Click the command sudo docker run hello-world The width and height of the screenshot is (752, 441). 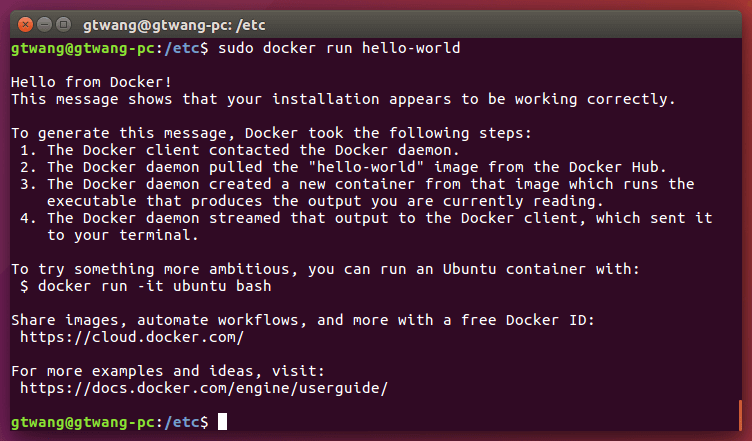tap(339, 48)
